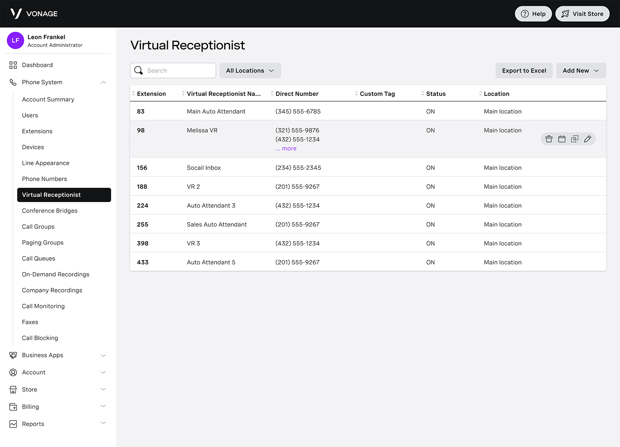Click the LF user avatar
The image size is (620, 447).
coord(15,40)
